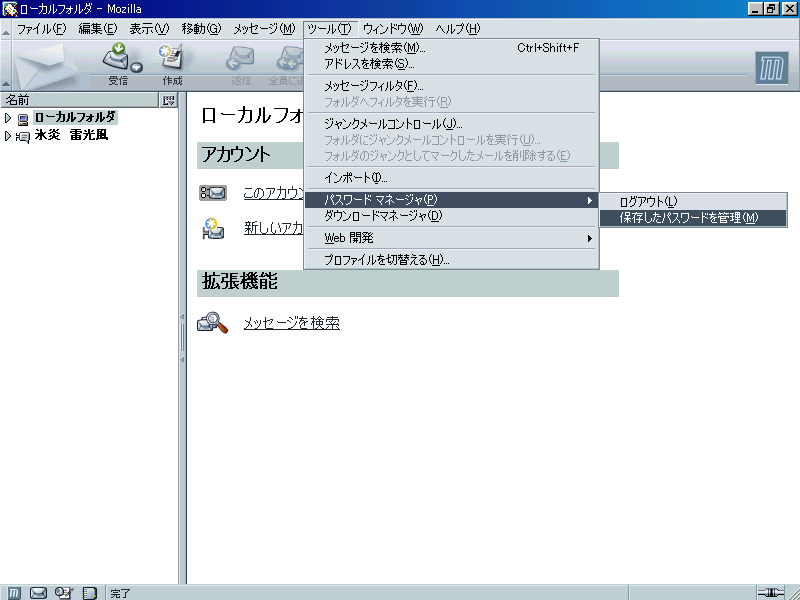800x600 pixels.
Task: Choose ジャンクメールコントロール(J)... menu item
Action: pos(452,124)
